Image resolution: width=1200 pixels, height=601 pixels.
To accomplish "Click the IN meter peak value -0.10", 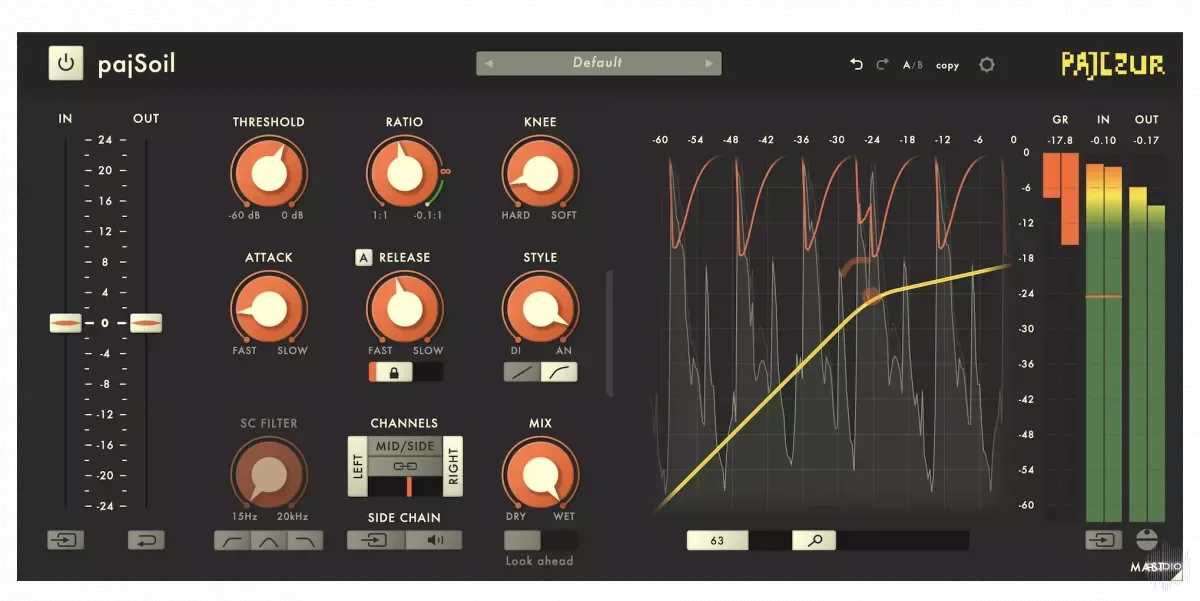I will coord(1104,140).
